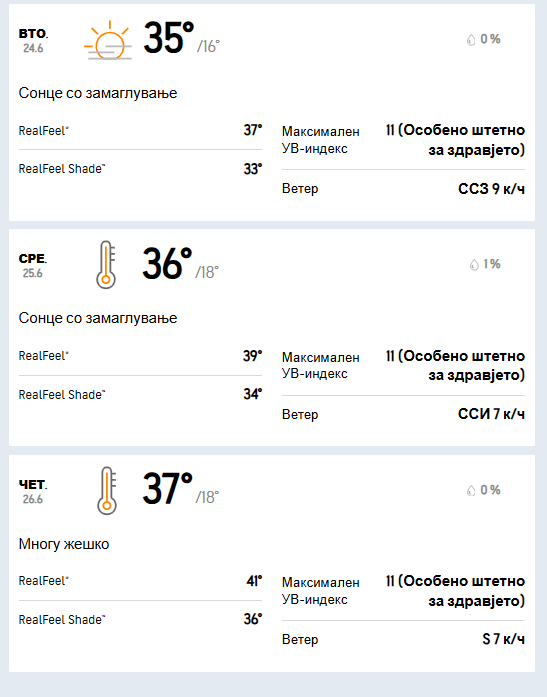Click wind value ССИ 7 к/ч
This screenshot has height=697, width=547.
coord(491,414)
